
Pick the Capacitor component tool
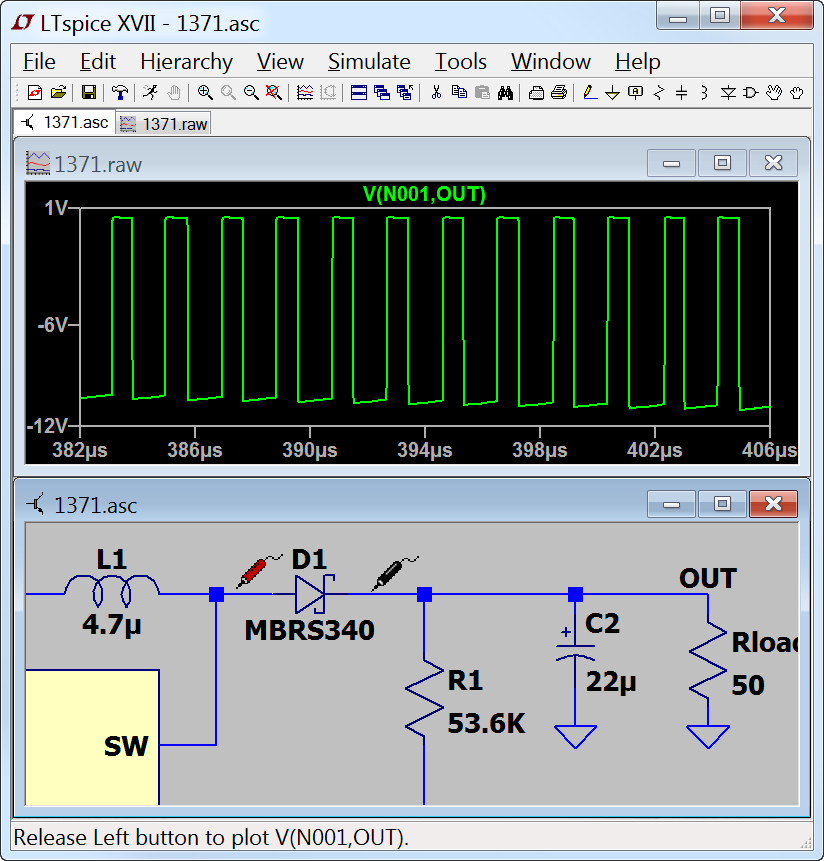point(682,93)
